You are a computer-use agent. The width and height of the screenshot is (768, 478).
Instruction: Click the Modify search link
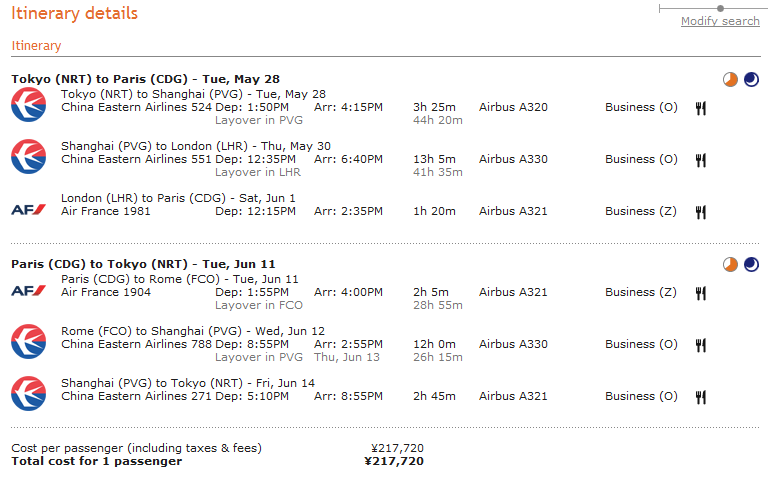coord(720,22)
